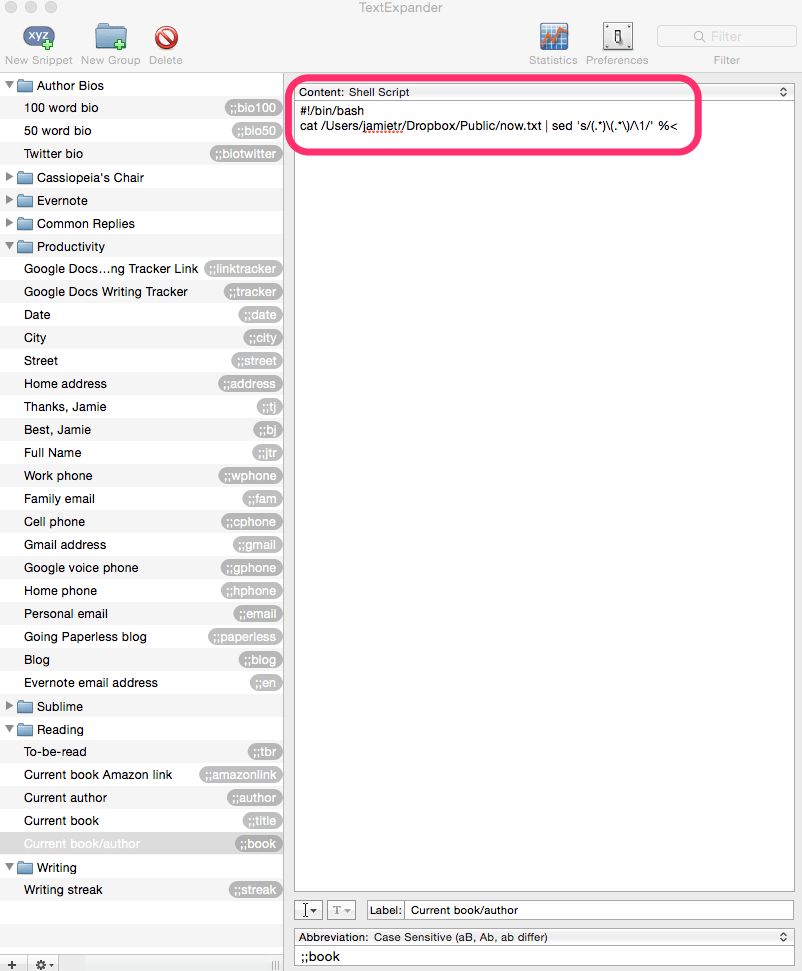Click the Common Replies folder icon
Viewport: 802px width, 971px height.
coord(25,224)
